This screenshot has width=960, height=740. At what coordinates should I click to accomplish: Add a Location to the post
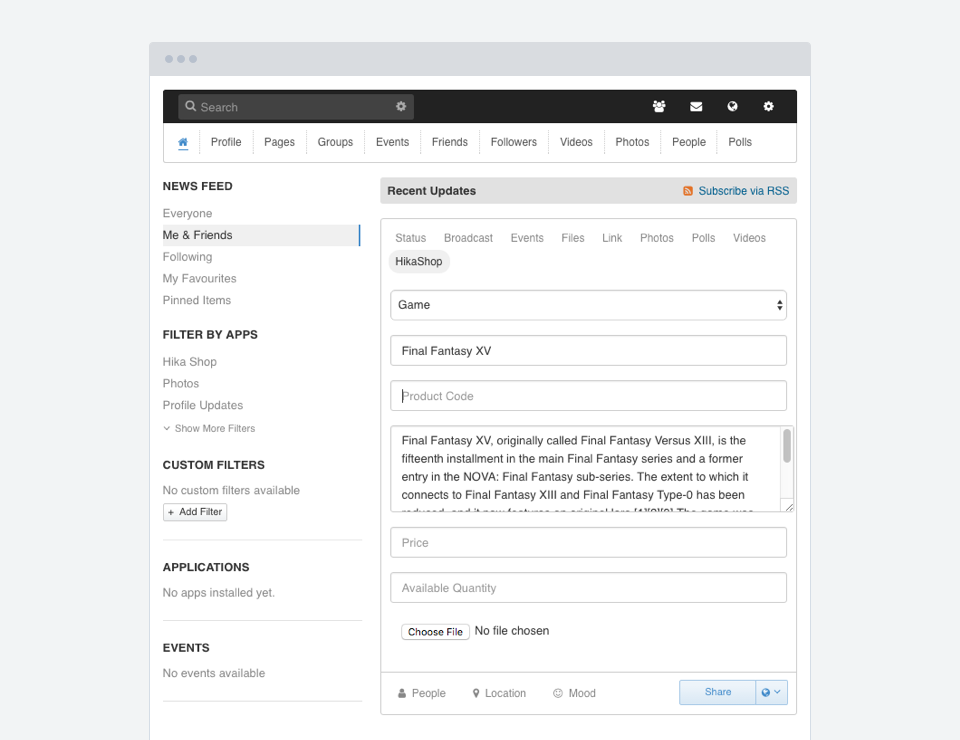tap(498, 693)
